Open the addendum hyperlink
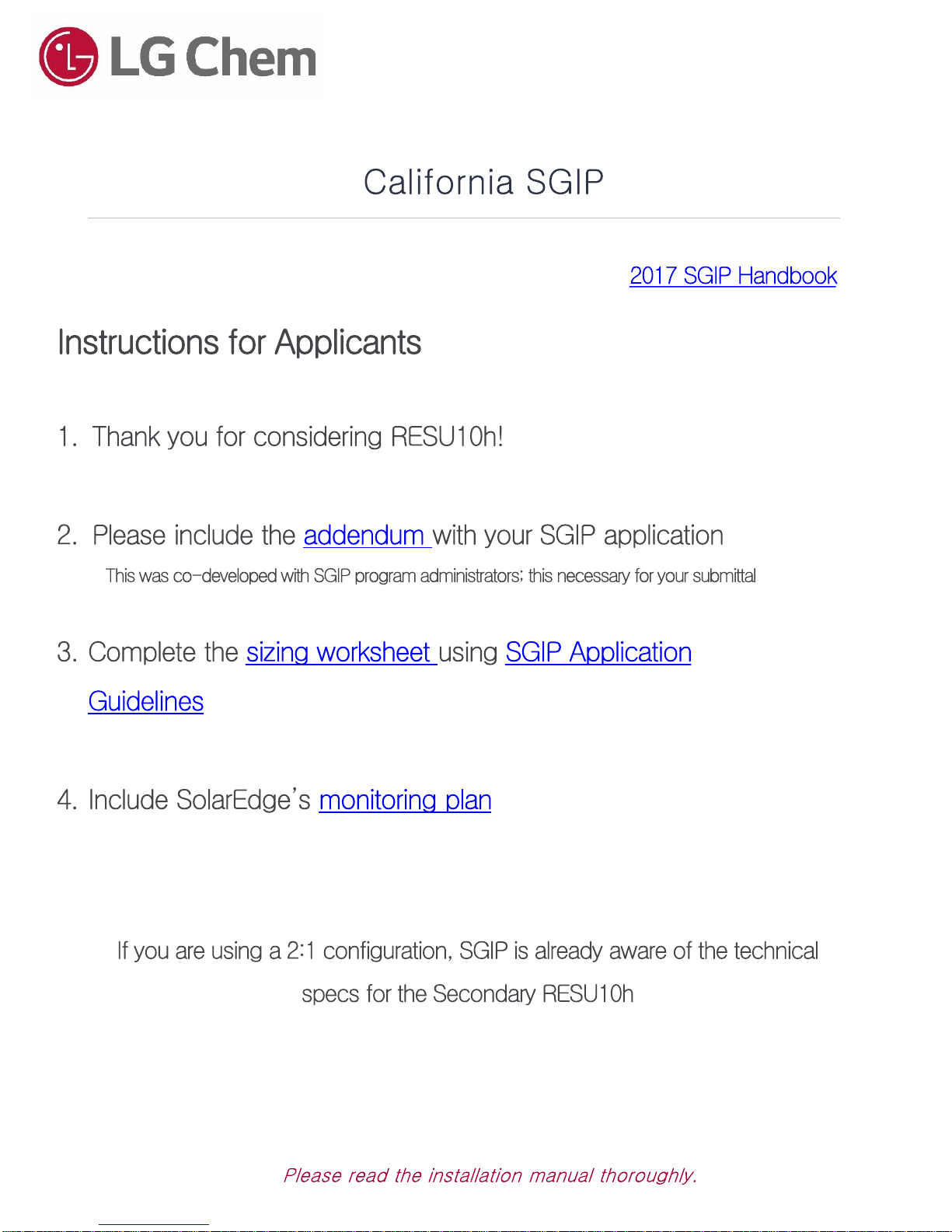Viewport: 952px width, 1232px height. [x=367, y=536]
